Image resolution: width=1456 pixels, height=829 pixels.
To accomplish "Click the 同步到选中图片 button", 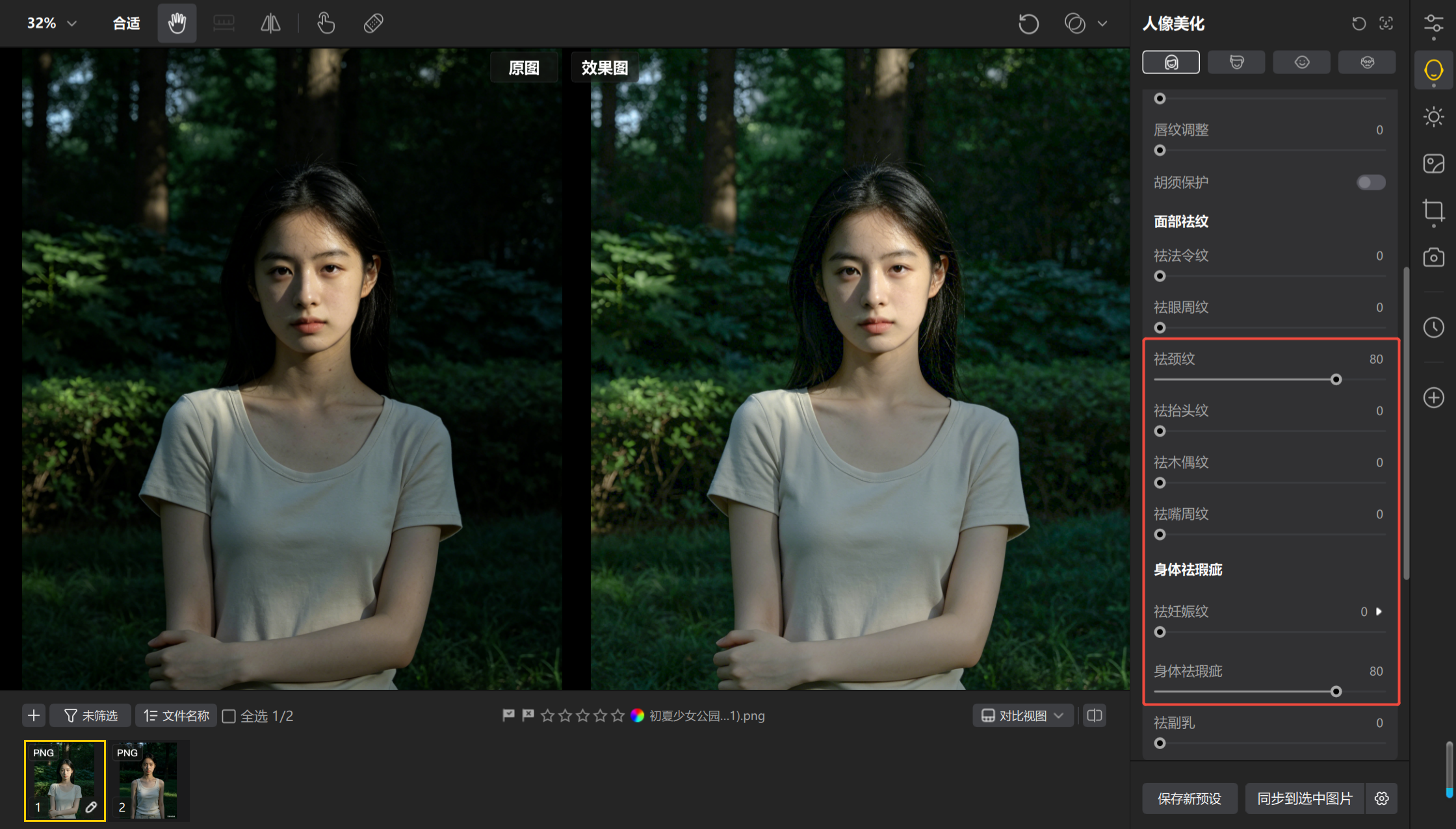I will [x=1305, y=798].
